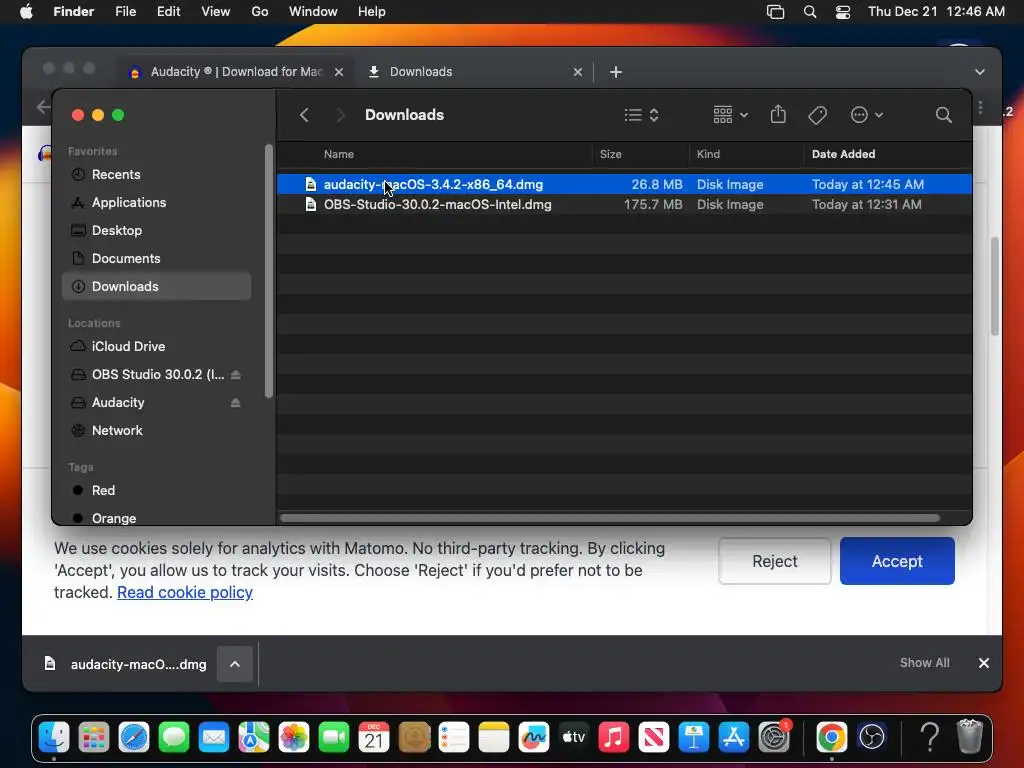This screenshot has height=768, width=1024.
Task: Select Network in Finder sidebar
Action: coord(157,430)
